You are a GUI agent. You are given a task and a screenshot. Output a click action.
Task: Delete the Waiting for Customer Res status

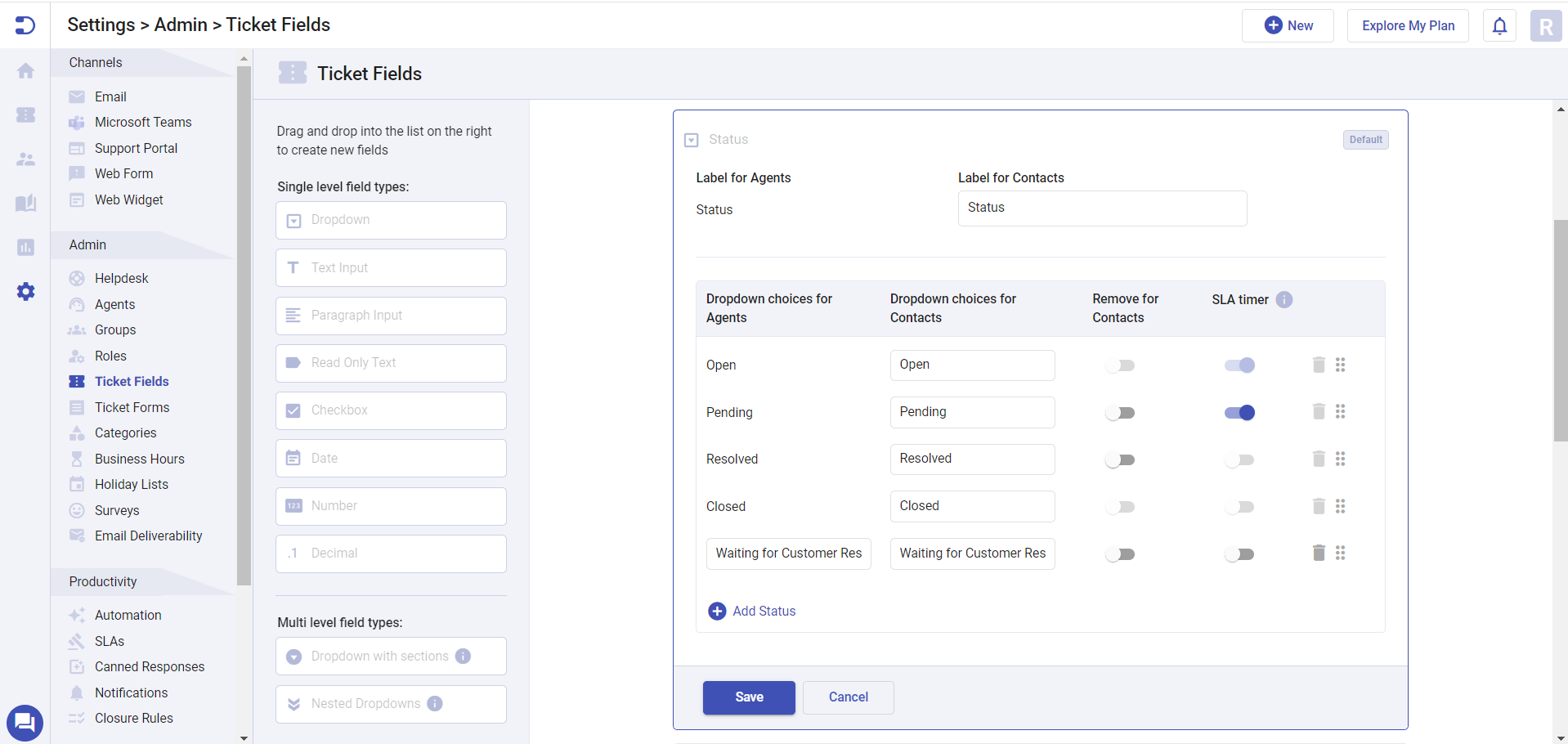click(1318, 554)
